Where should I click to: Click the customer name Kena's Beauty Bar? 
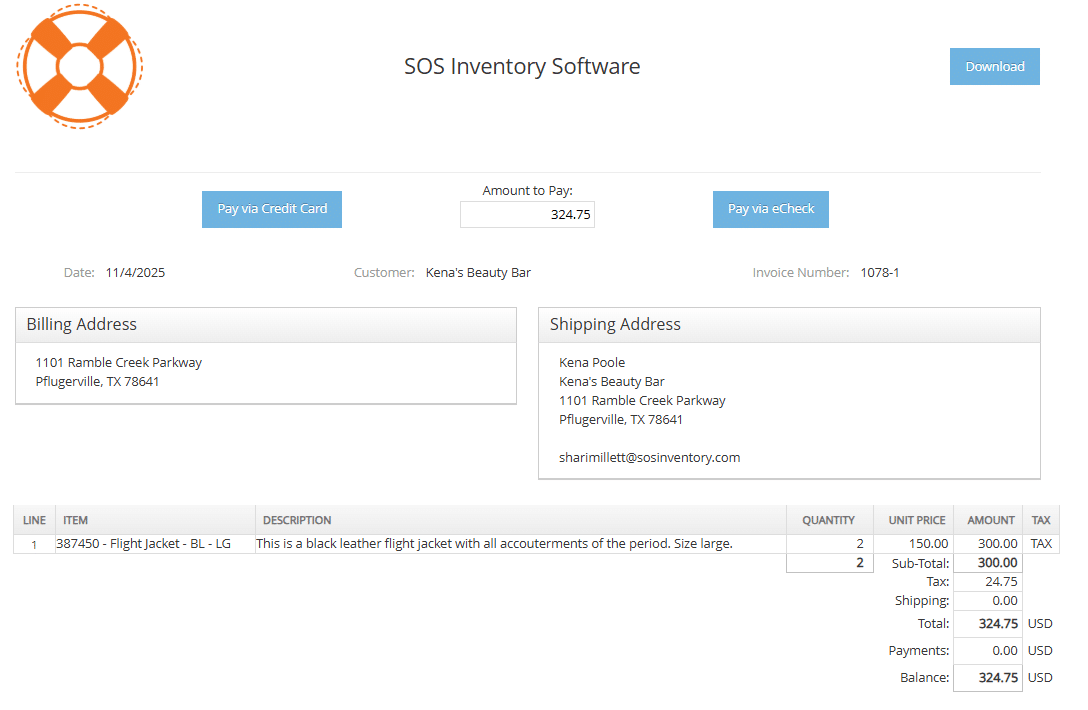coord(478,272)
